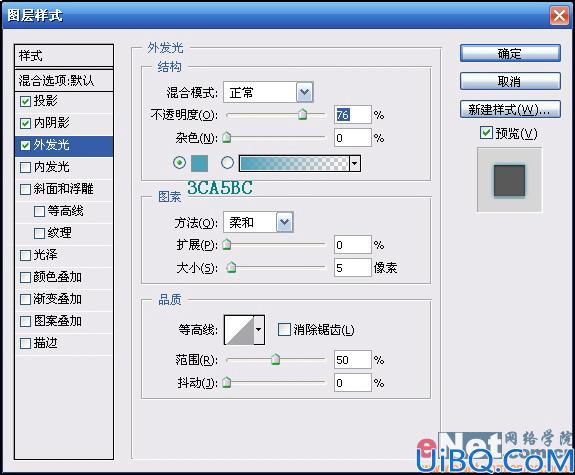Open the 内发光 settings row
The image size is (575, 475).
coord(64,167)
